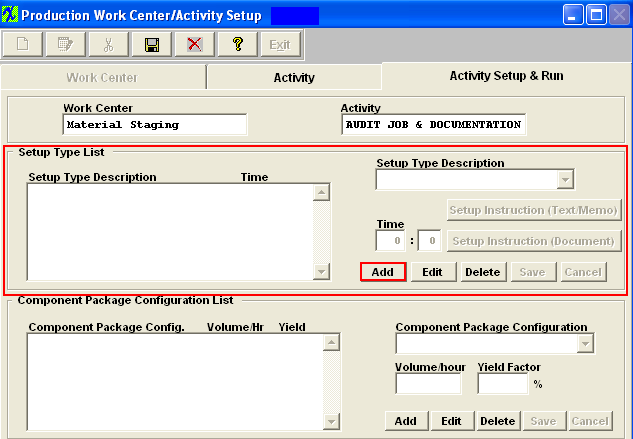The image size is (633, 439).
Task: Click Component Package list scroll down arrow
Action: pos(331,422)
